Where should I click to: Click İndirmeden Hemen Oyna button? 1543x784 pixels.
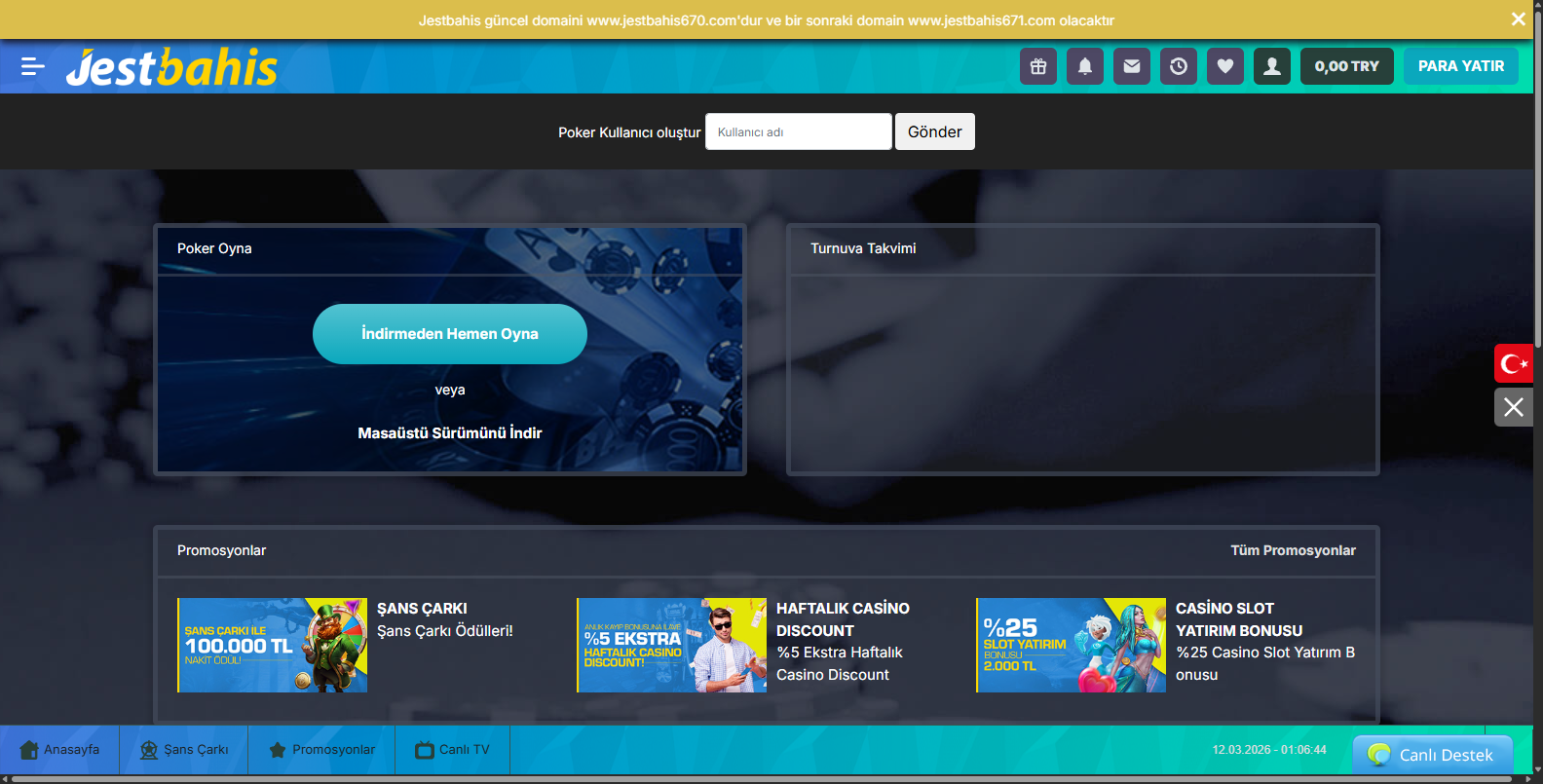(449, 334)
